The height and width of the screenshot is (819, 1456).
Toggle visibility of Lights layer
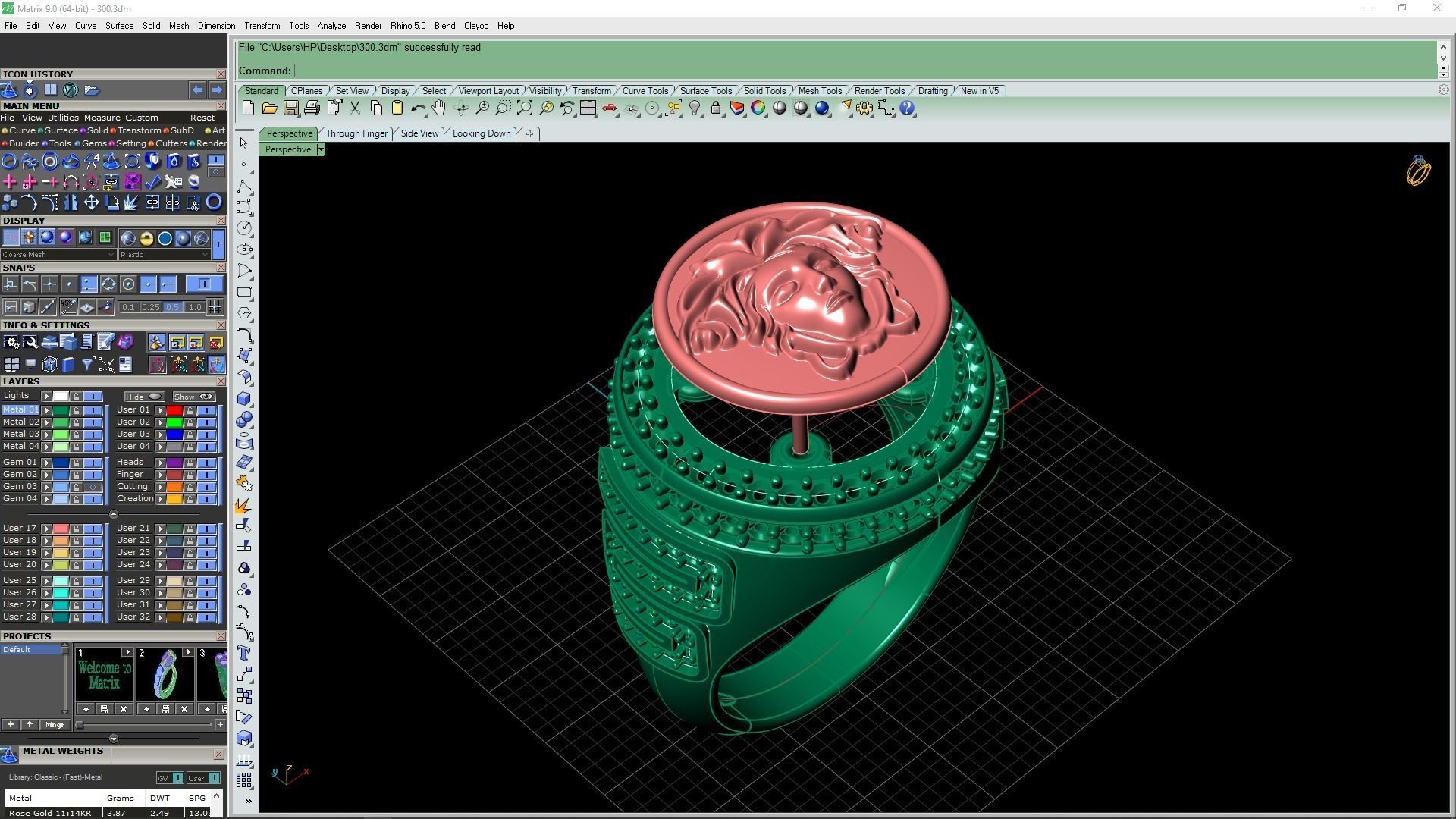[x=93, y=397]
